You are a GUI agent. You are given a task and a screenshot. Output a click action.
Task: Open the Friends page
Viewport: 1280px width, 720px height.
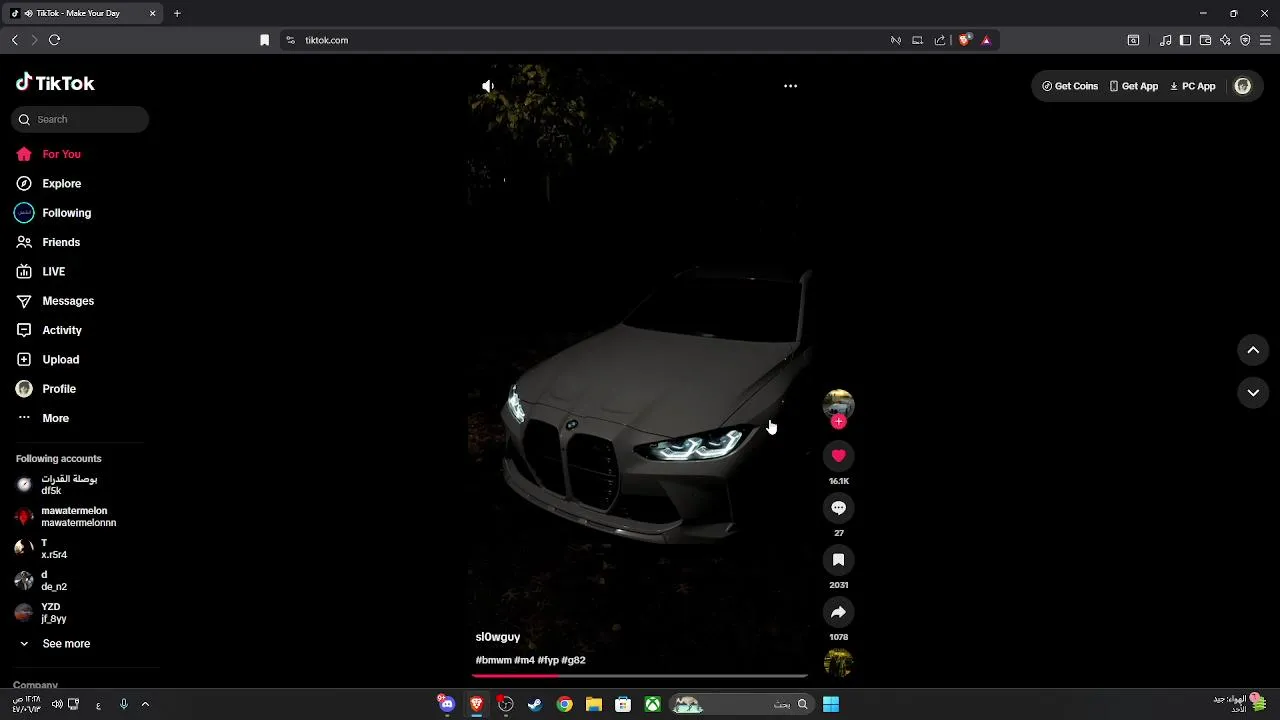48,242
